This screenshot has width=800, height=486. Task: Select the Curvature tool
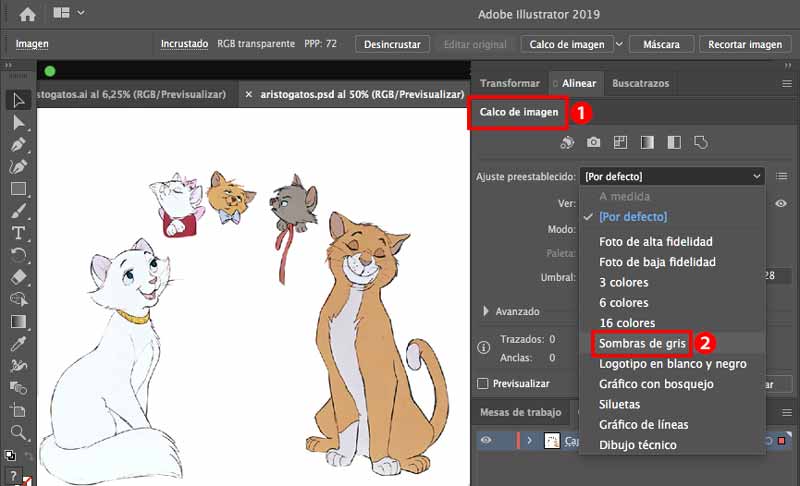[x=18, y=167]
